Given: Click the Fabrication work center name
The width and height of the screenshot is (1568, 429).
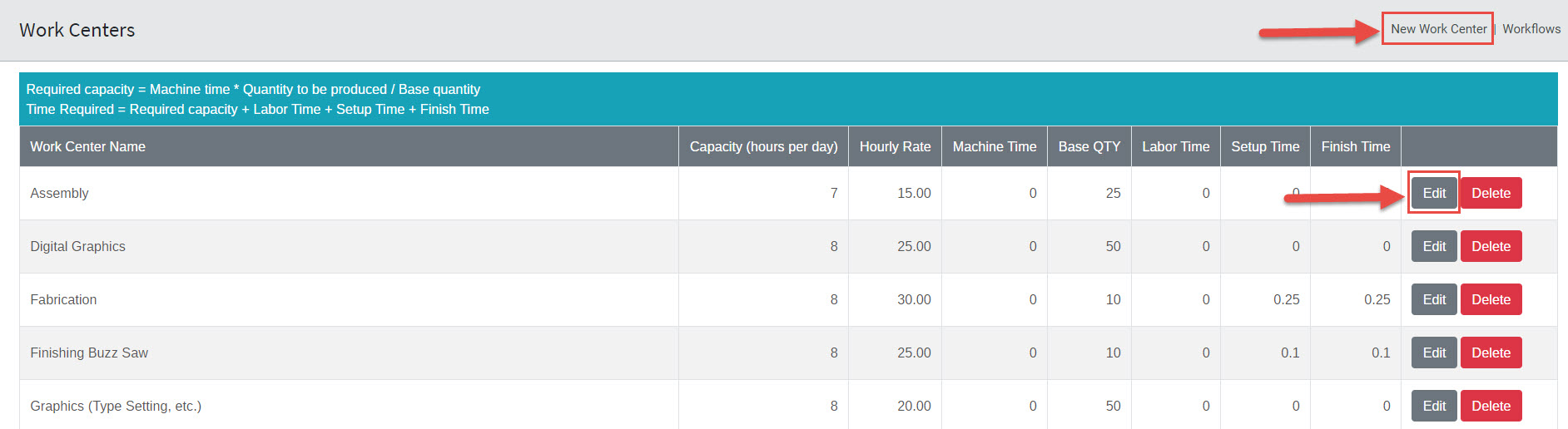Looking at the screenshot, I should (x=64, y=300).
